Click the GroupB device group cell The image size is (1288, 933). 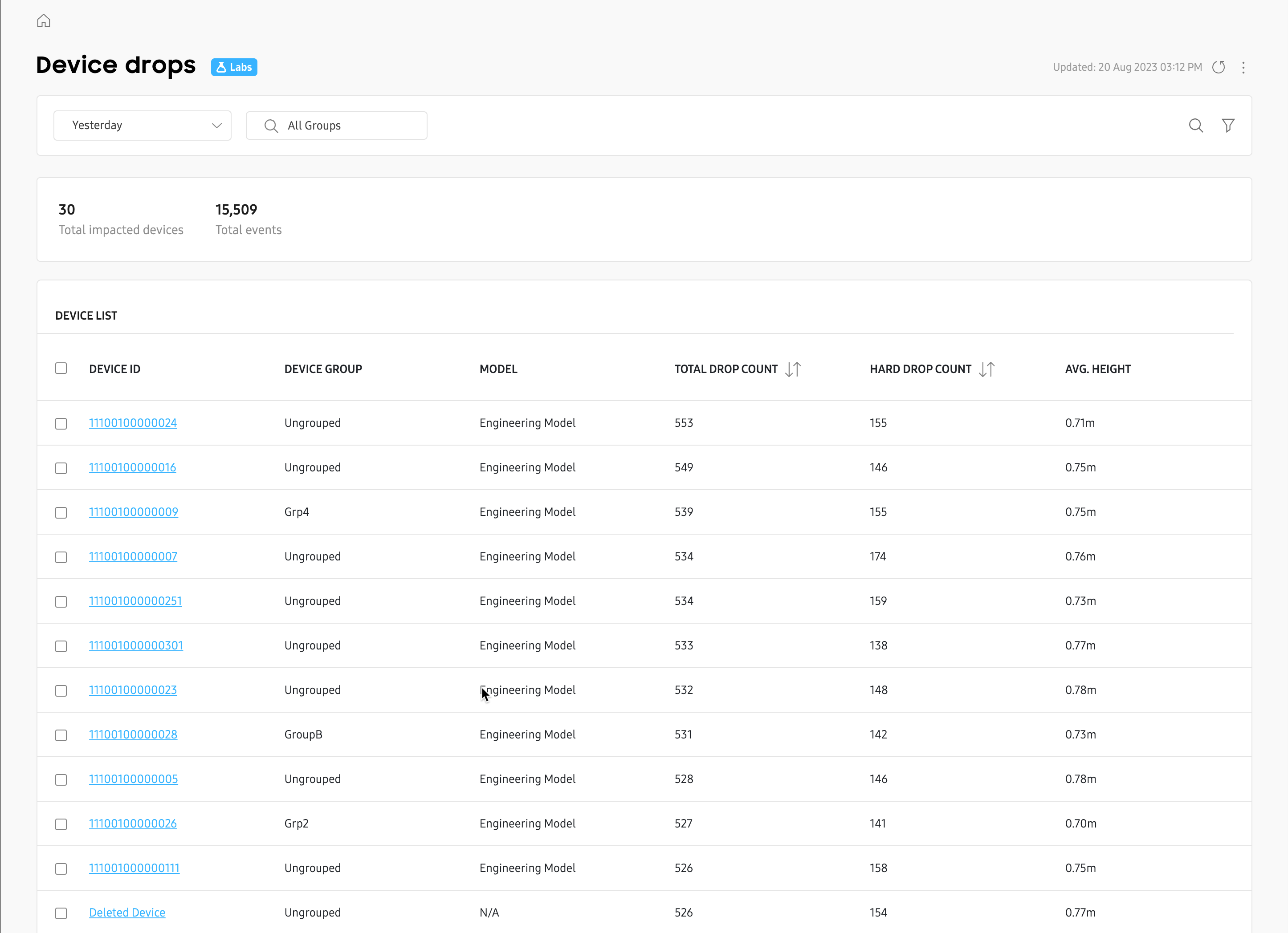303,734
